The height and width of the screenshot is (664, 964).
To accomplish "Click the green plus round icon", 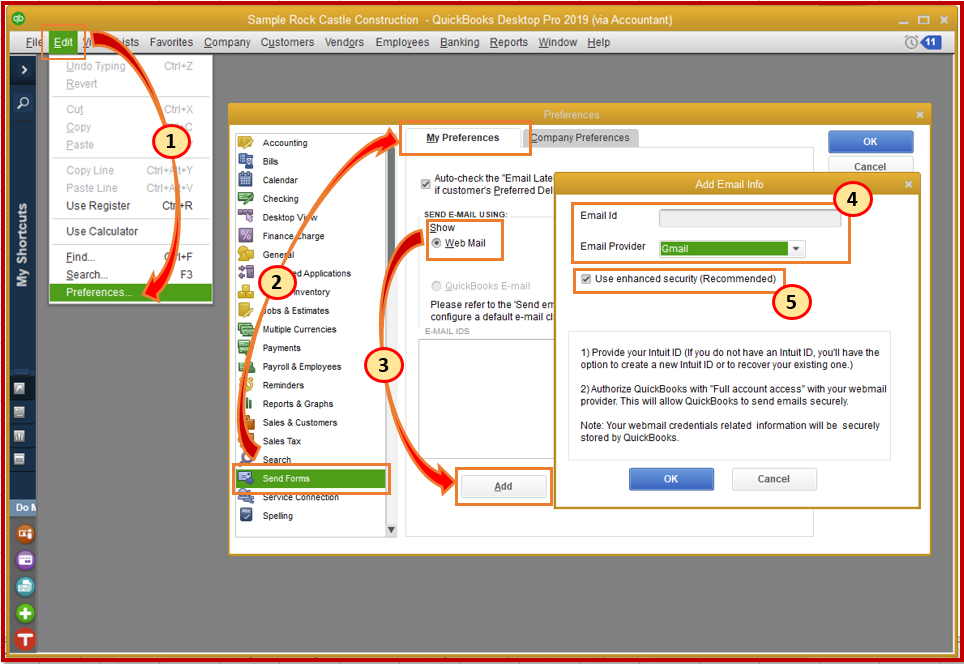I will (x=25, y=613).
